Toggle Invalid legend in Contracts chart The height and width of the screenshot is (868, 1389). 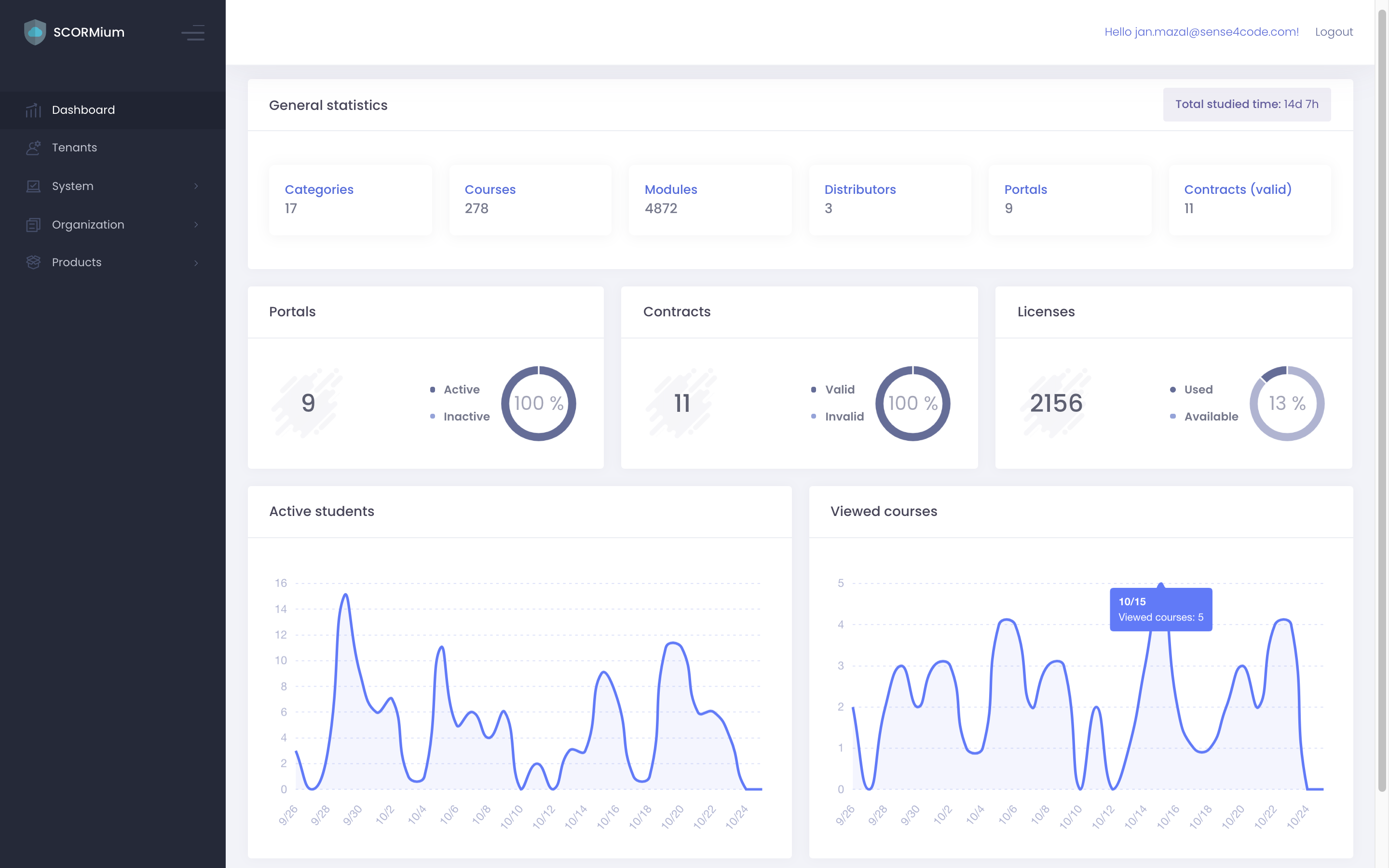pyautogui.click(x=844, y=417)
